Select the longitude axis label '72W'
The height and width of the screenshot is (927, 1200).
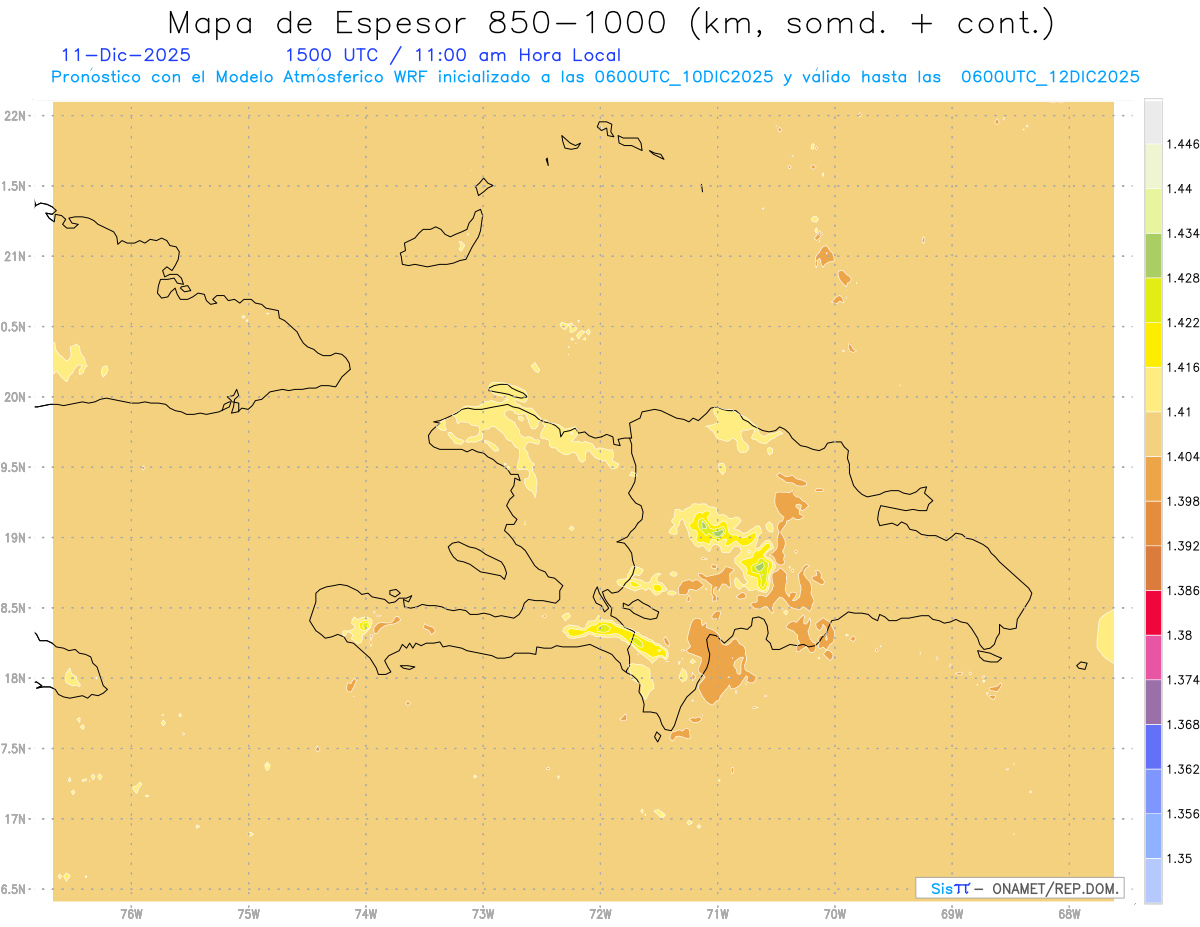pyautogui.click(x=600, y=913)
